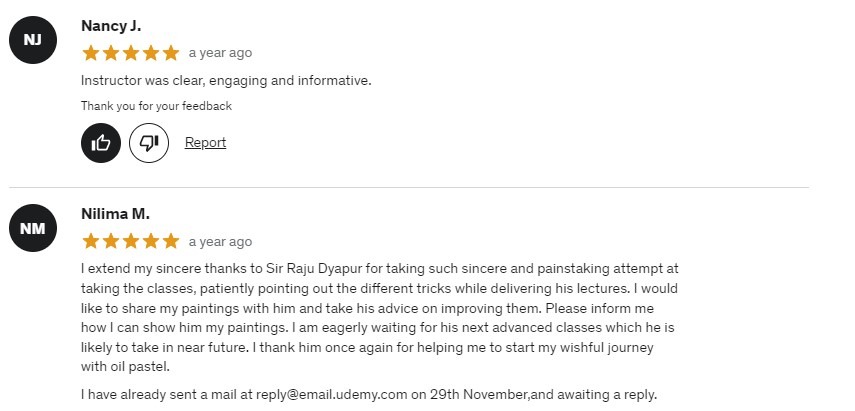Viewport: 855px width, 411px height.
Task: Click the NM reviewer avatar
Action: pos(33,229)
